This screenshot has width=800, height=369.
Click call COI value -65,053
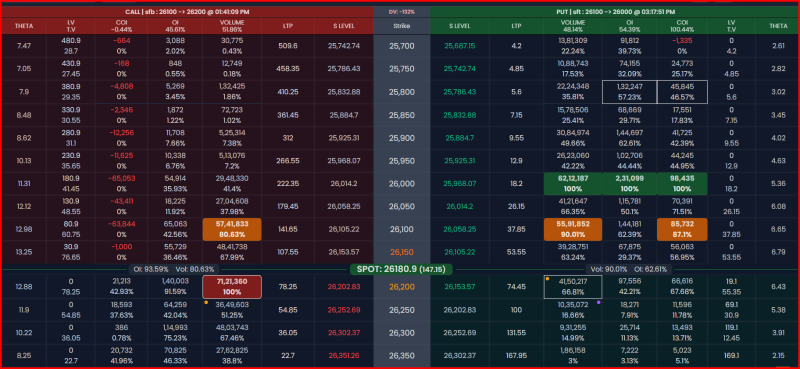pyautogui.click(x=123, y=178)
